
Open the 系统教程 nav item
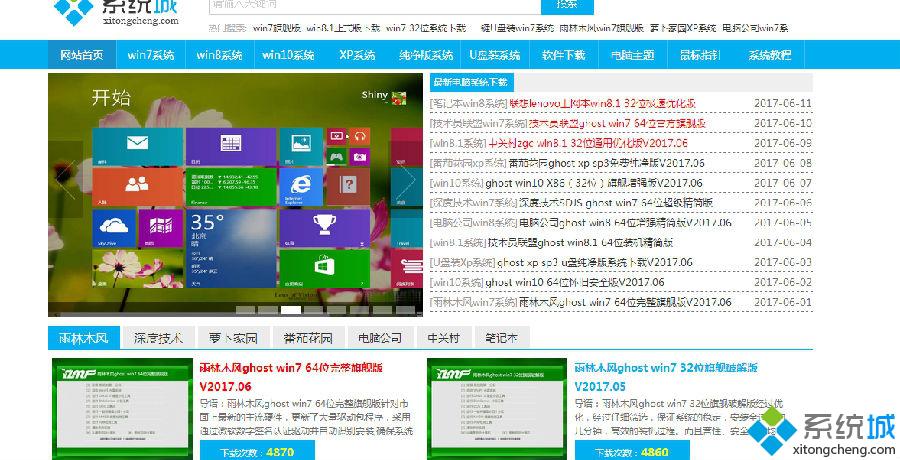click(770, 55)
